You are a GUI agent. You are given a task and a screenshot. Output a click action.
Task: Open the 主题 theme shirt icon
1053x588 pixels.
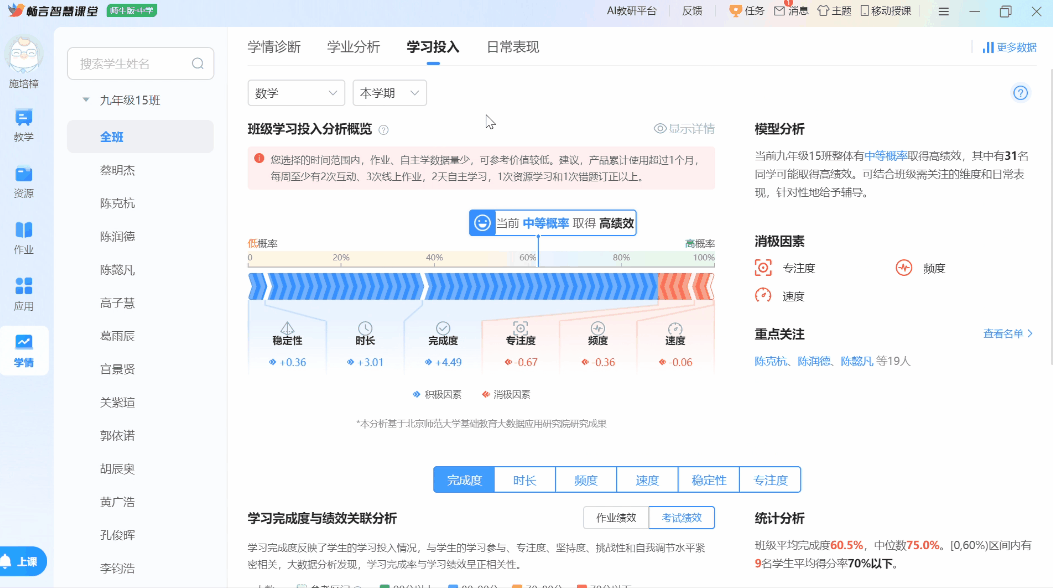click(823, 11)
